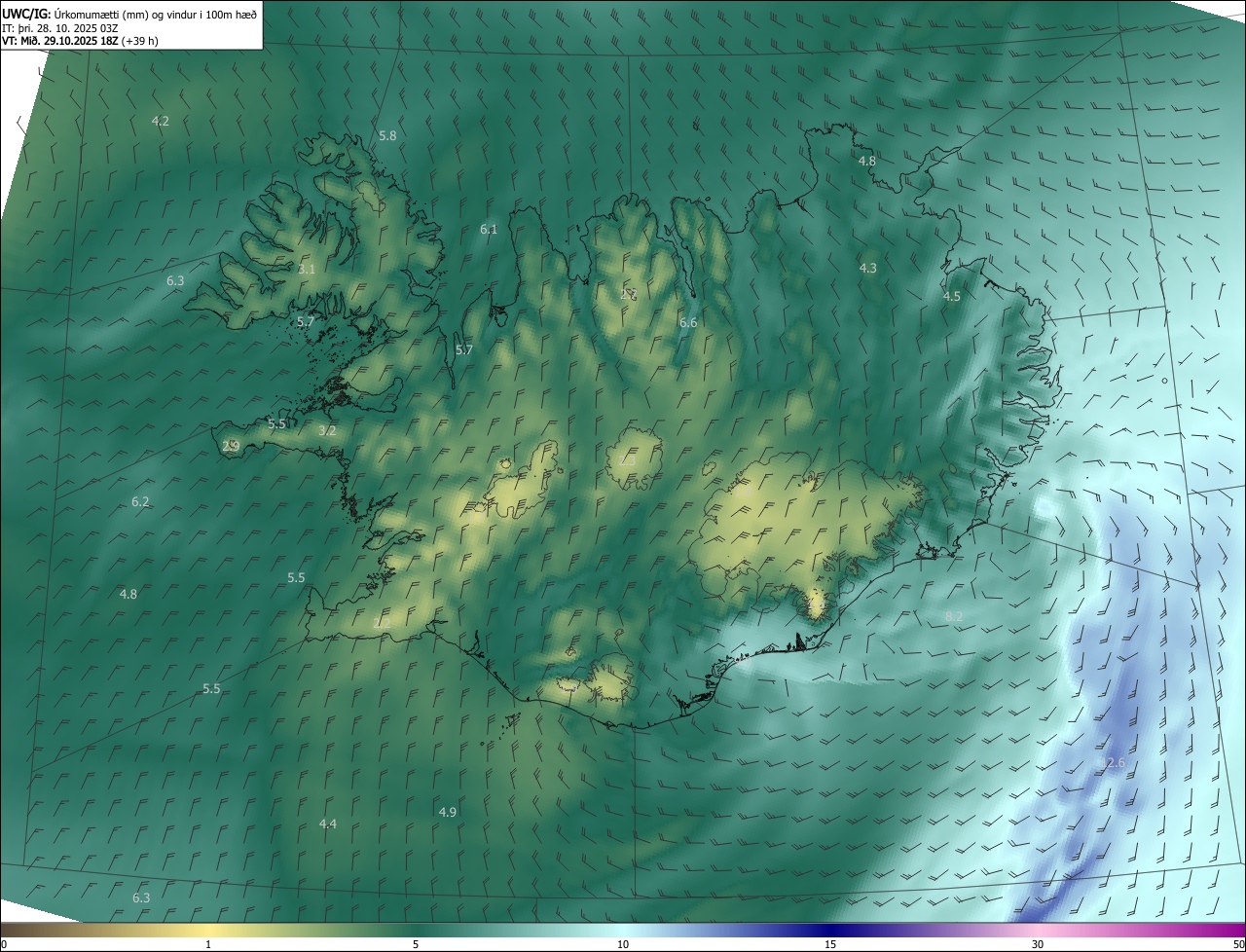
Task: Click the map value '4.9'
Action: point(448,812)
